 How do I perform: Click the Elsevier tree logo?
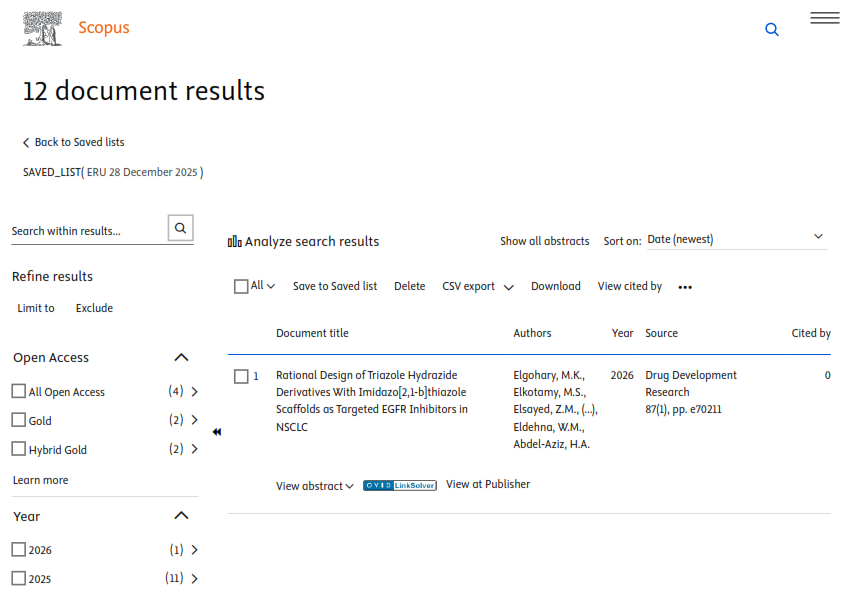(x=43, y=28)
